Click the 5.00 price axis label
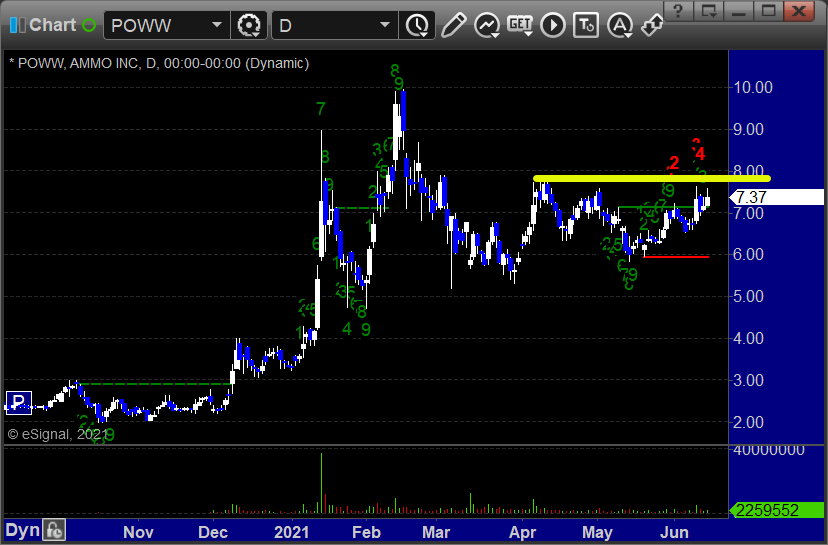 [748, 296]
